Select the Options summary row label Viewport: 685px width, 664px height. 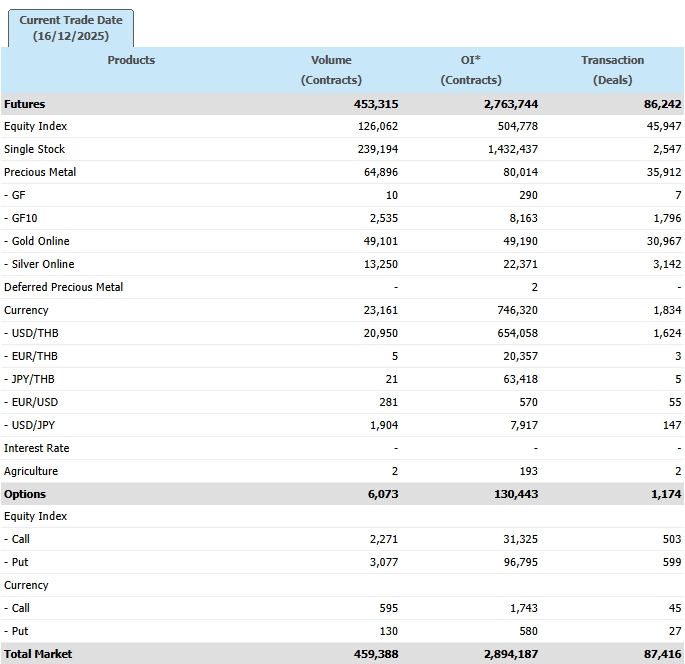click(x=25, y=494)
